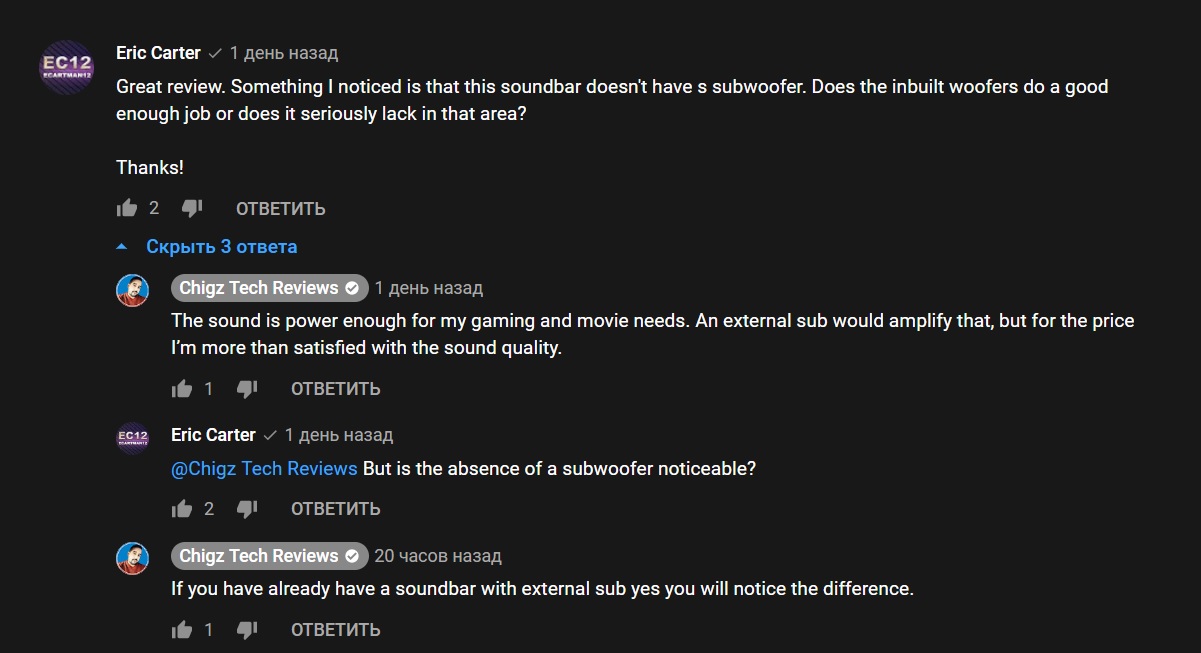Reply to Chigz comment about external sub amplifying
The height and width of the screenshot is (653, 1201).
[x=335, y=388]
